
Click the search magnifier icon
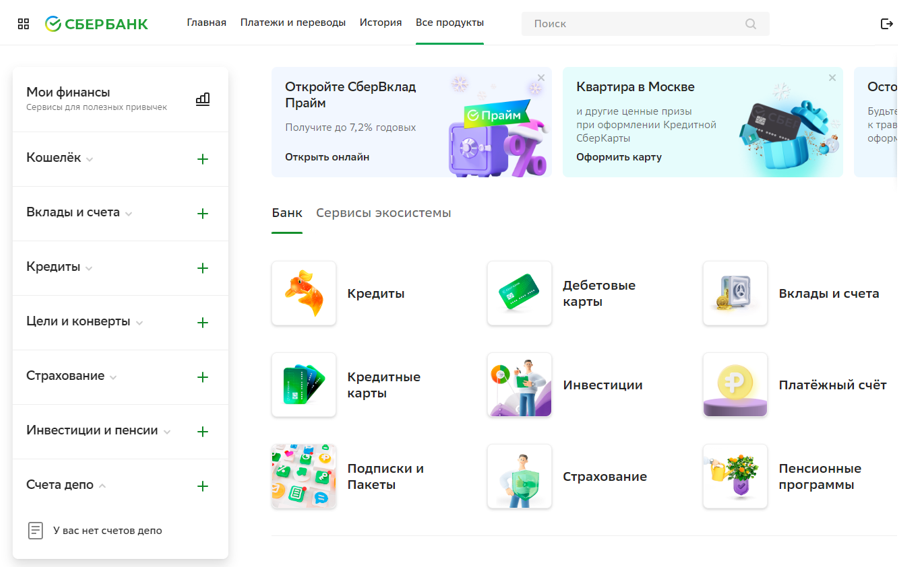(750, 23)
